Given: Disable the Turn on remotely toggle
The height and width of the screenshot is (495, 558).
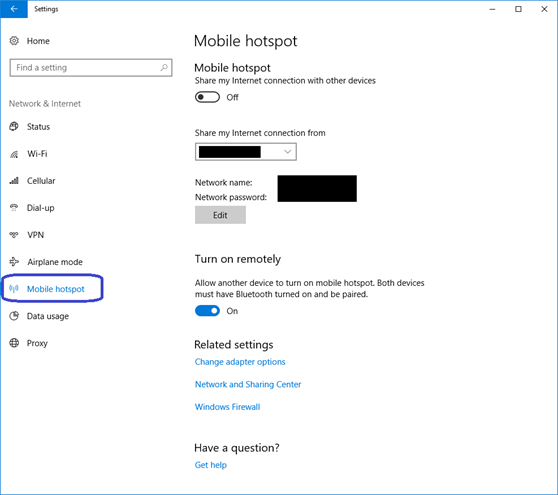Looking at the screenshot, I should pyautogui.click(x=207, y=311).
